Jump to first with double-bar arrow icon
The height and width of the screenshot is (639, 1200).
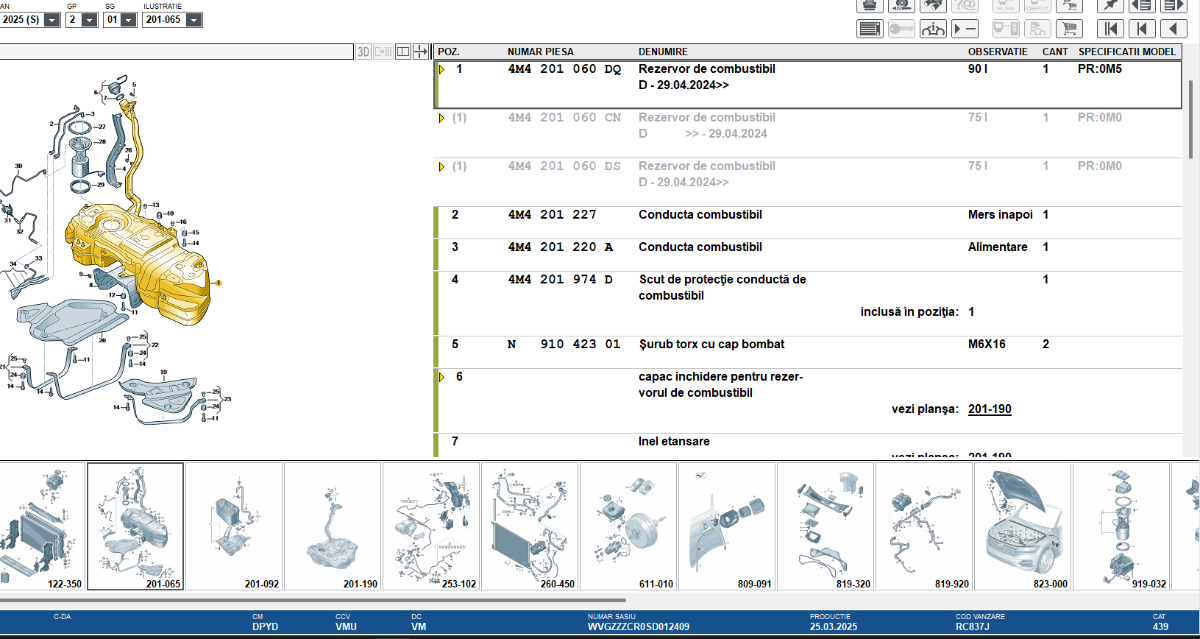tap(1108, 28)
